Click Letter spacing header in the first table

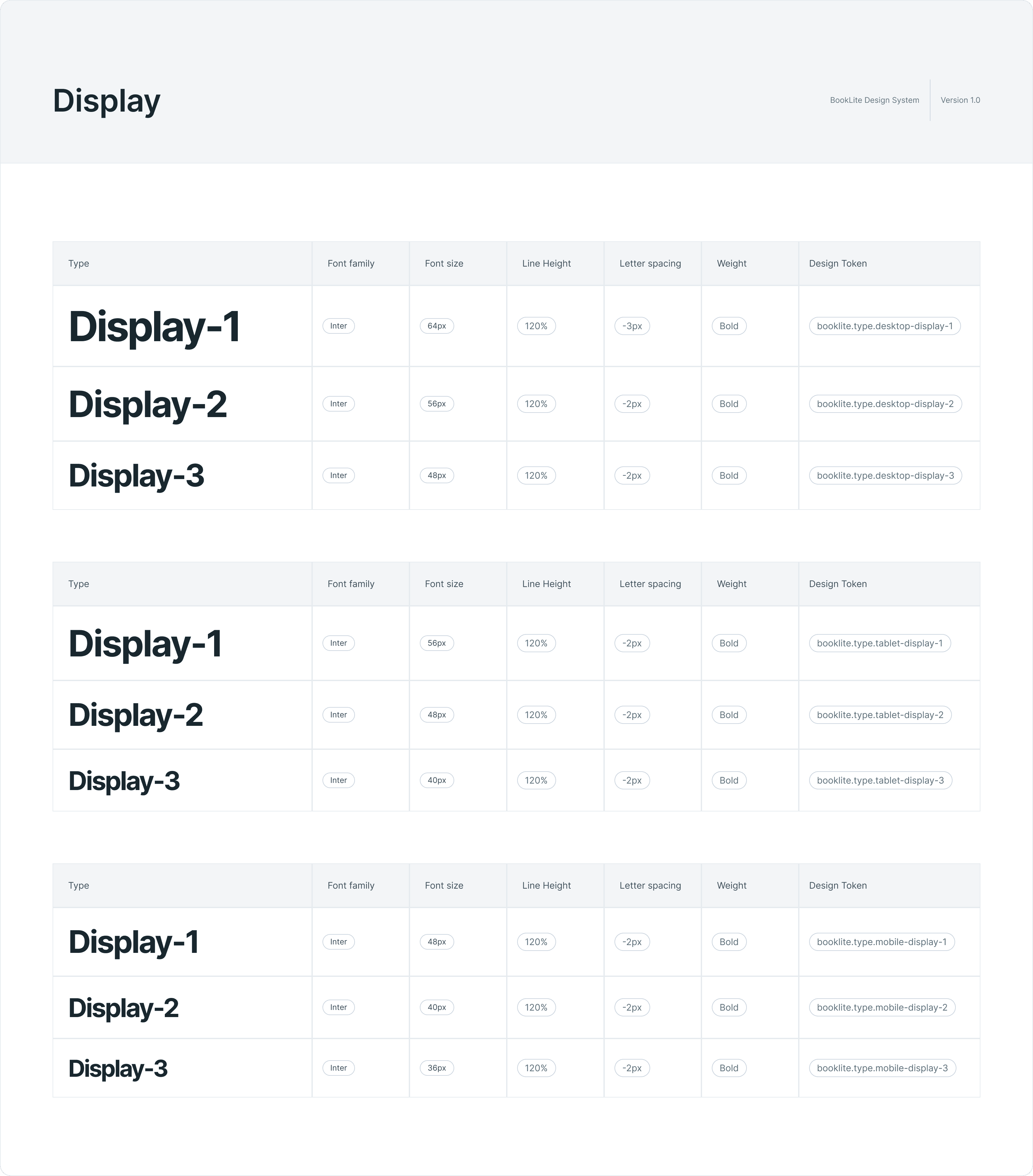point(650,263)
